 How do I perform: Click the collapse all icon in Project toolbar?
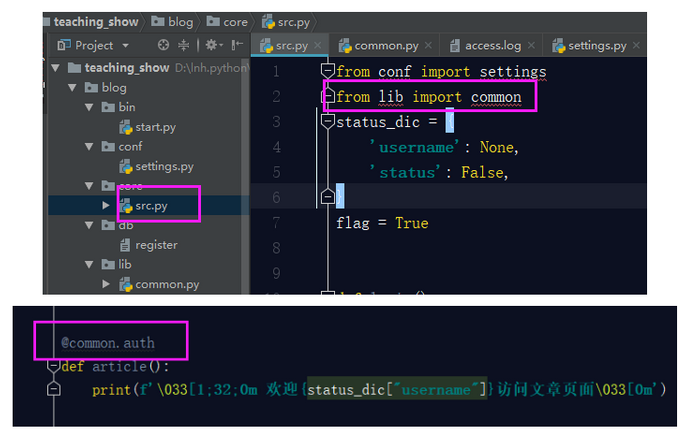click(183, 45)
